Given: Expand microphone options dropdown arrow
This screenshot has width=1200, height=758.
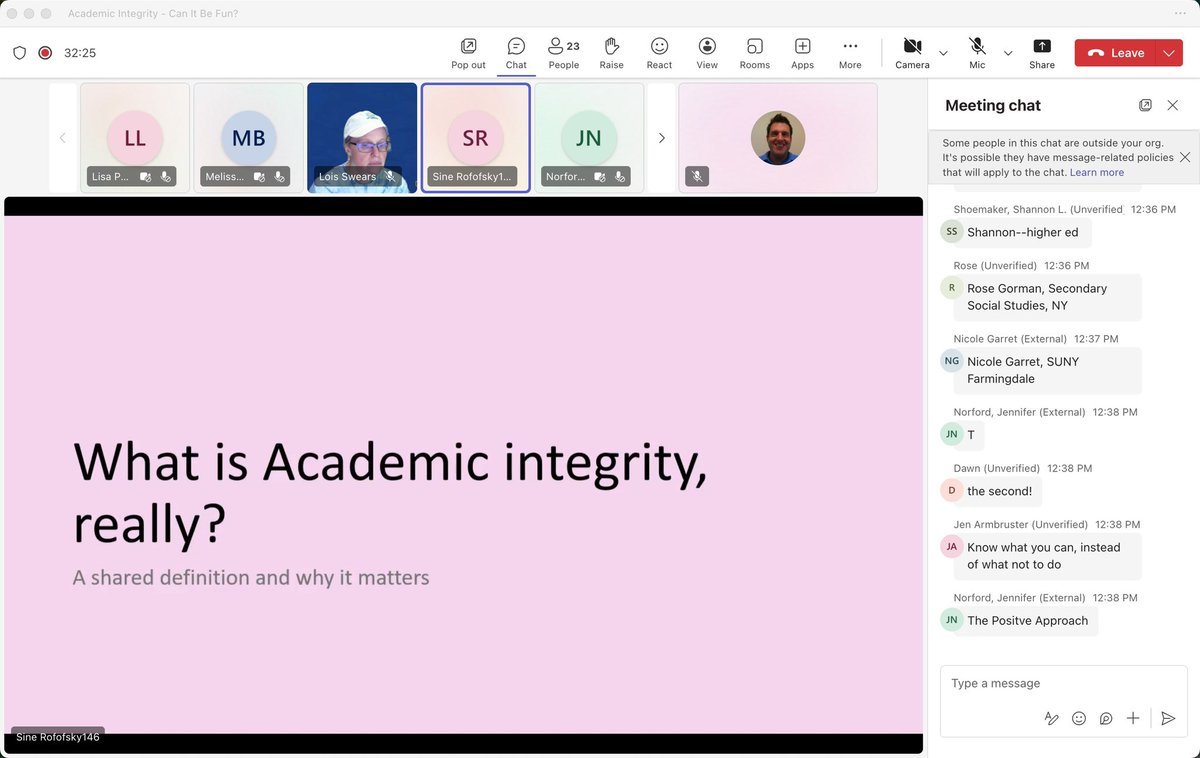Looking at the screenshot, I should (1008, 53).
